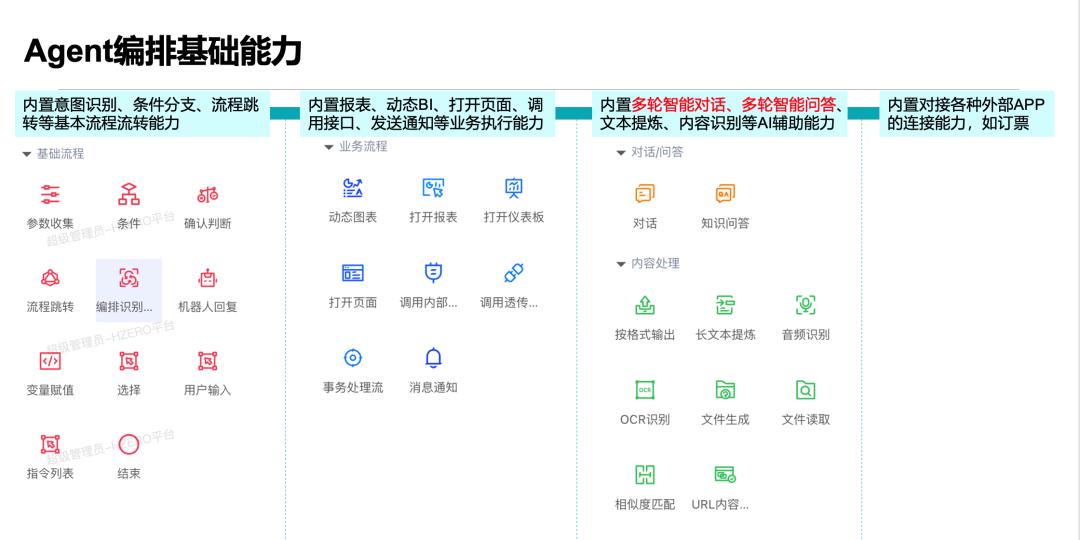Image resolution: width=1080 pixels, height=540 pixels.
Task: Click the 流程跳转 icon
Action: (x=50, y=278)
